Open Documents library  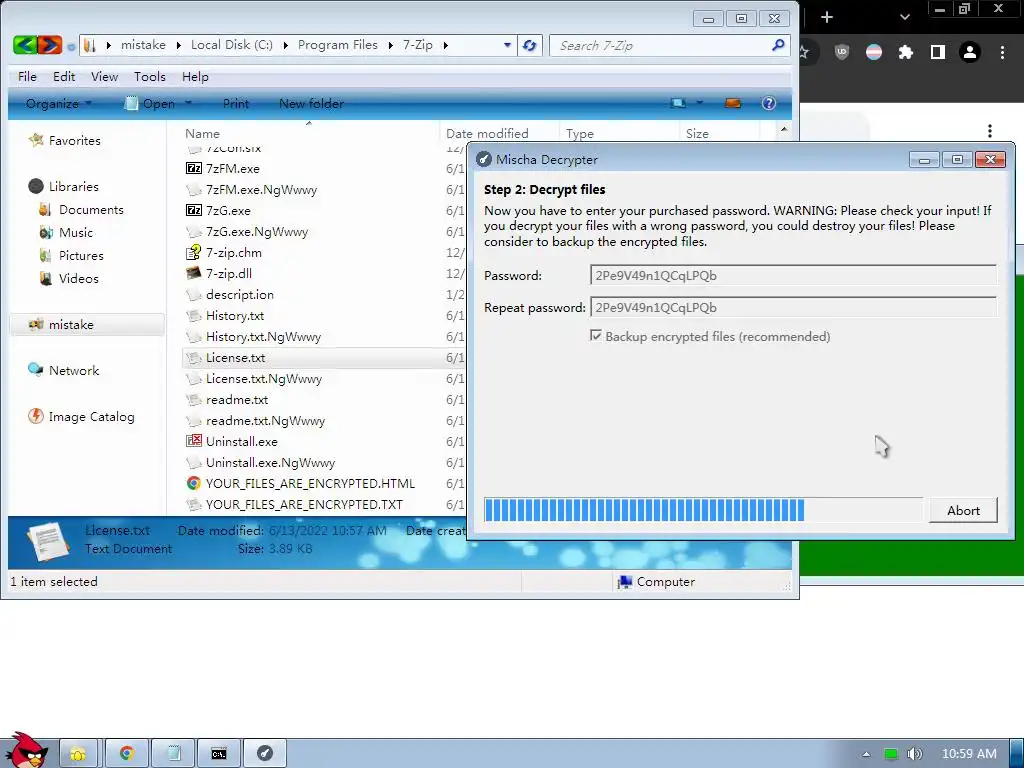coord(91,210)
